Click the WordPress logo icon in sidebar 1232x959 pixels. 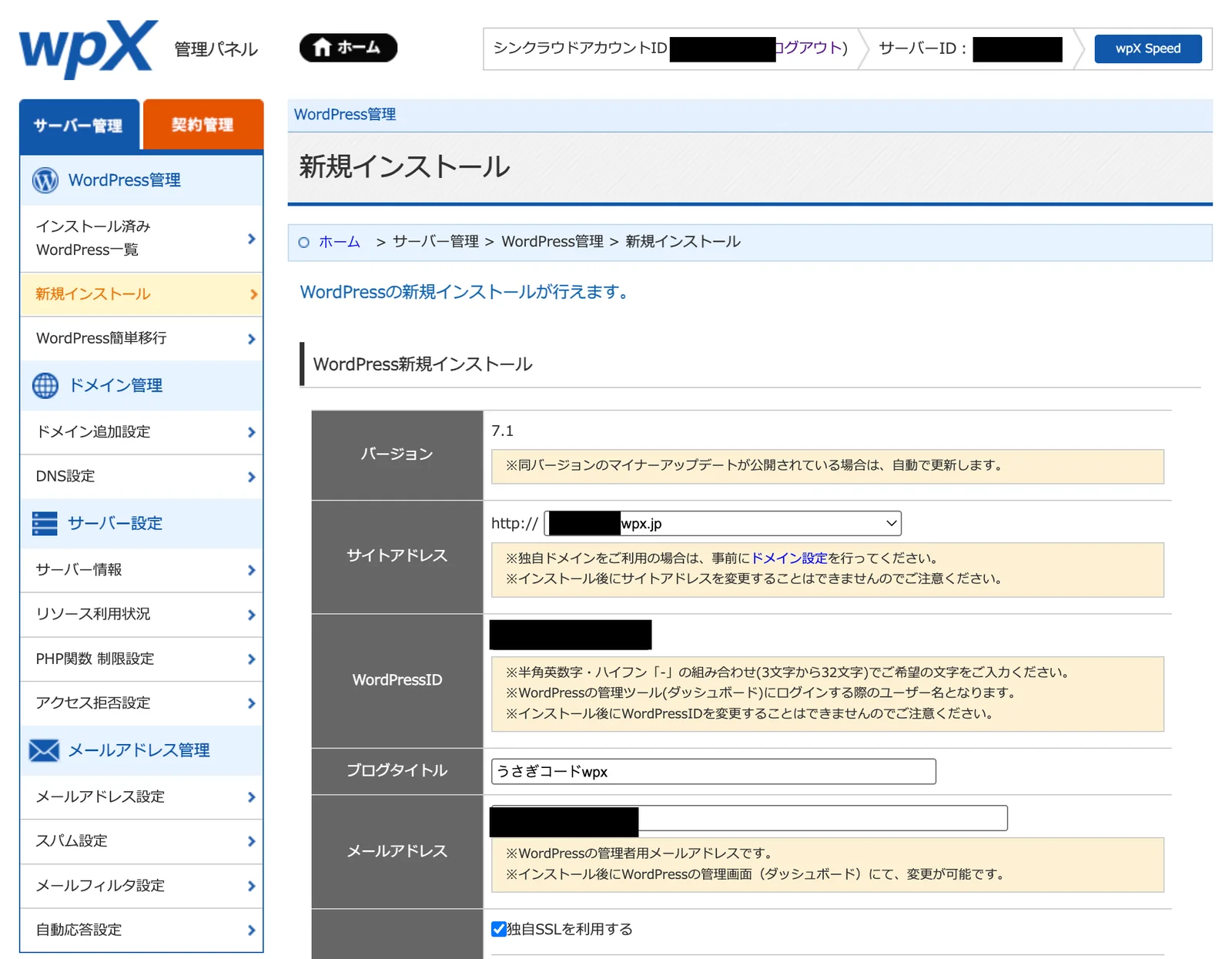pos(45,180)
